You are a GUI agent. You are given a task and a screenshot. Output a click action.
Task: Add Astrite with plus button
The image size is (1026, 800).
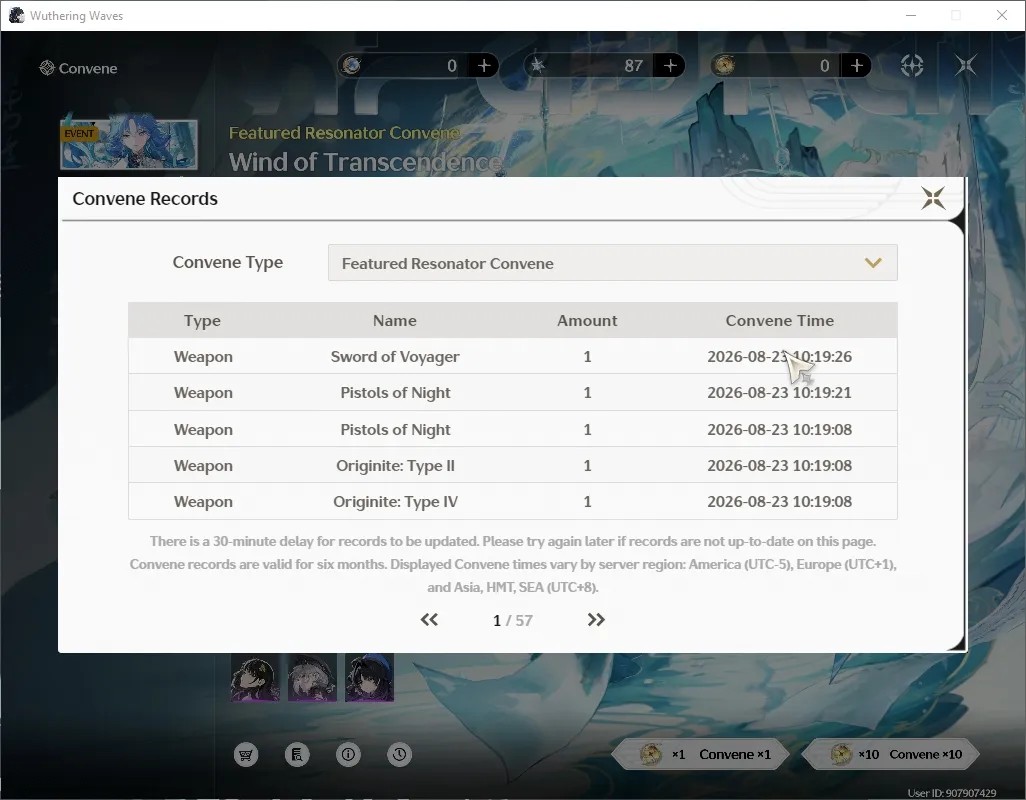point(484,65)
